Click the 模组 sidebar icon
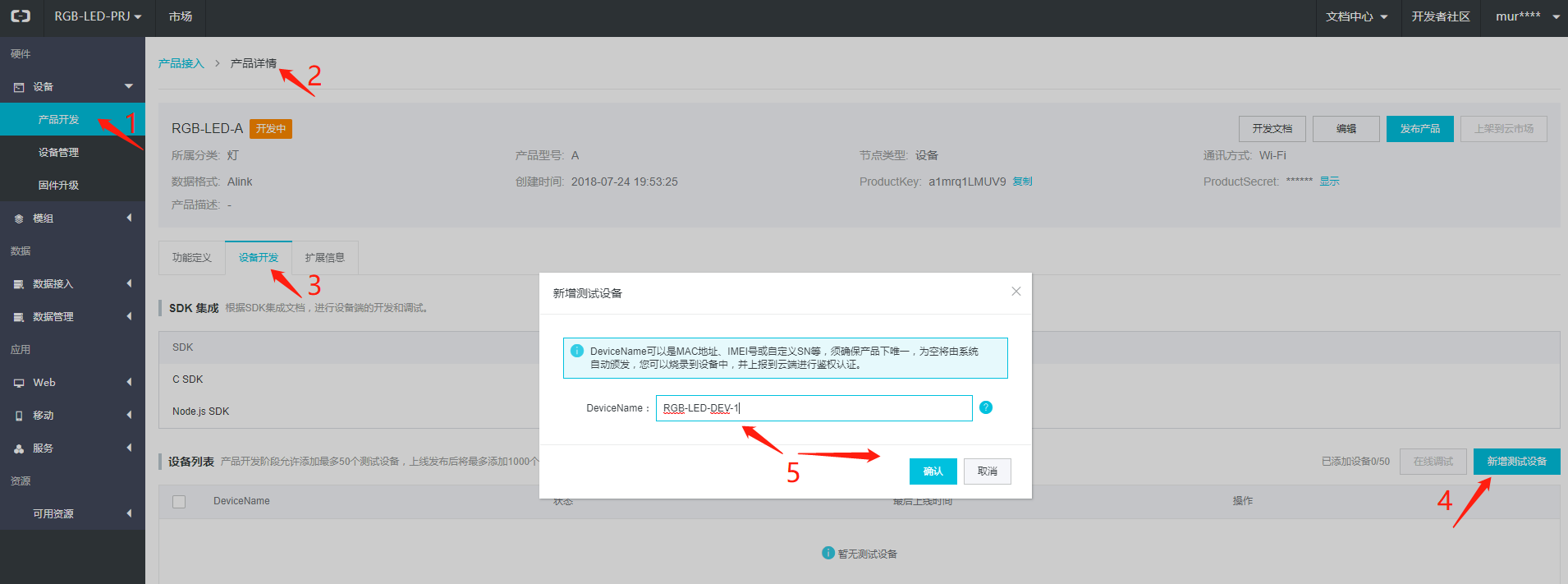The width and height of the screenshot is (1568, 584). (x=19, y=218)
